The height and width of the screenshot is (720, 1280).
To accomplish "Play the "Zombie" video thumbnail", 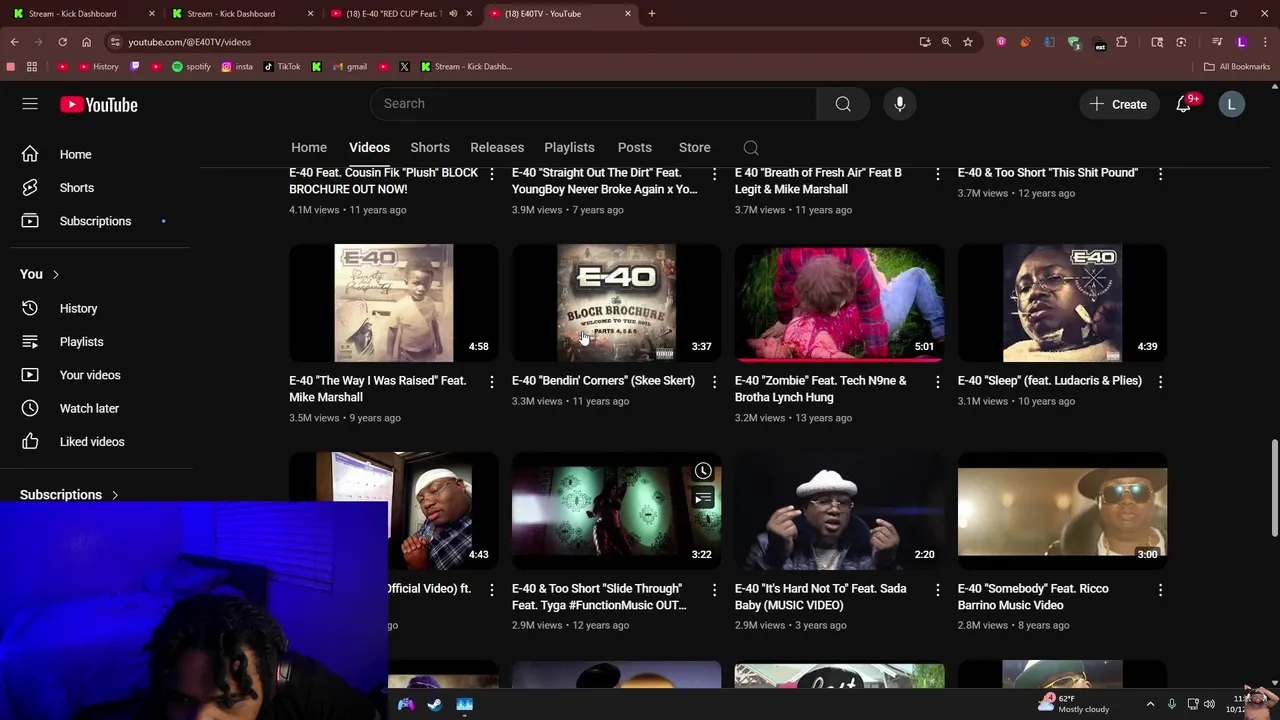I will coord(839,302).
